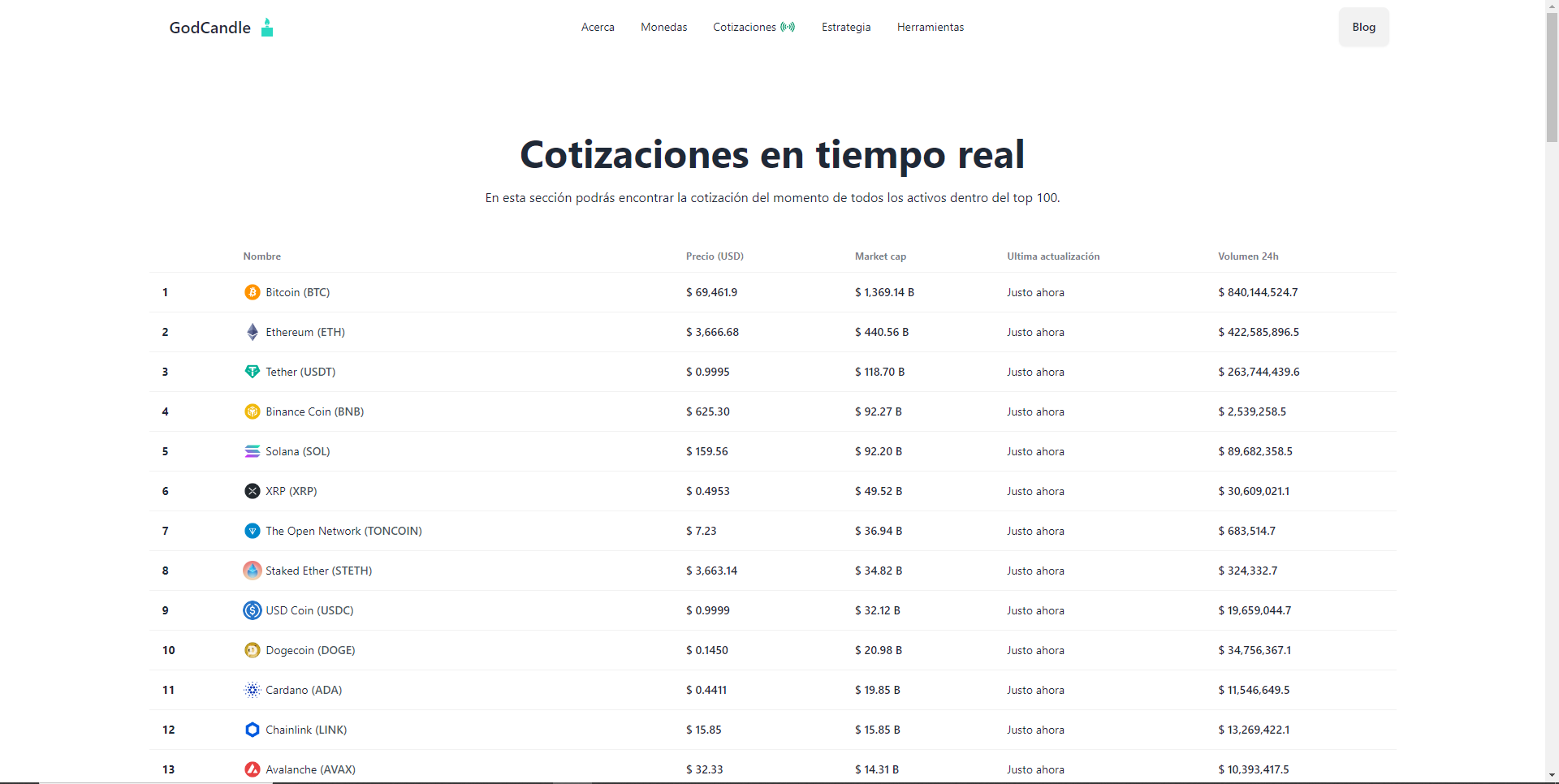Image resolution: width=1559 pixels, height=784 pixels.
Task: Click the Cardano logo icon
Action: coord(253,690)
